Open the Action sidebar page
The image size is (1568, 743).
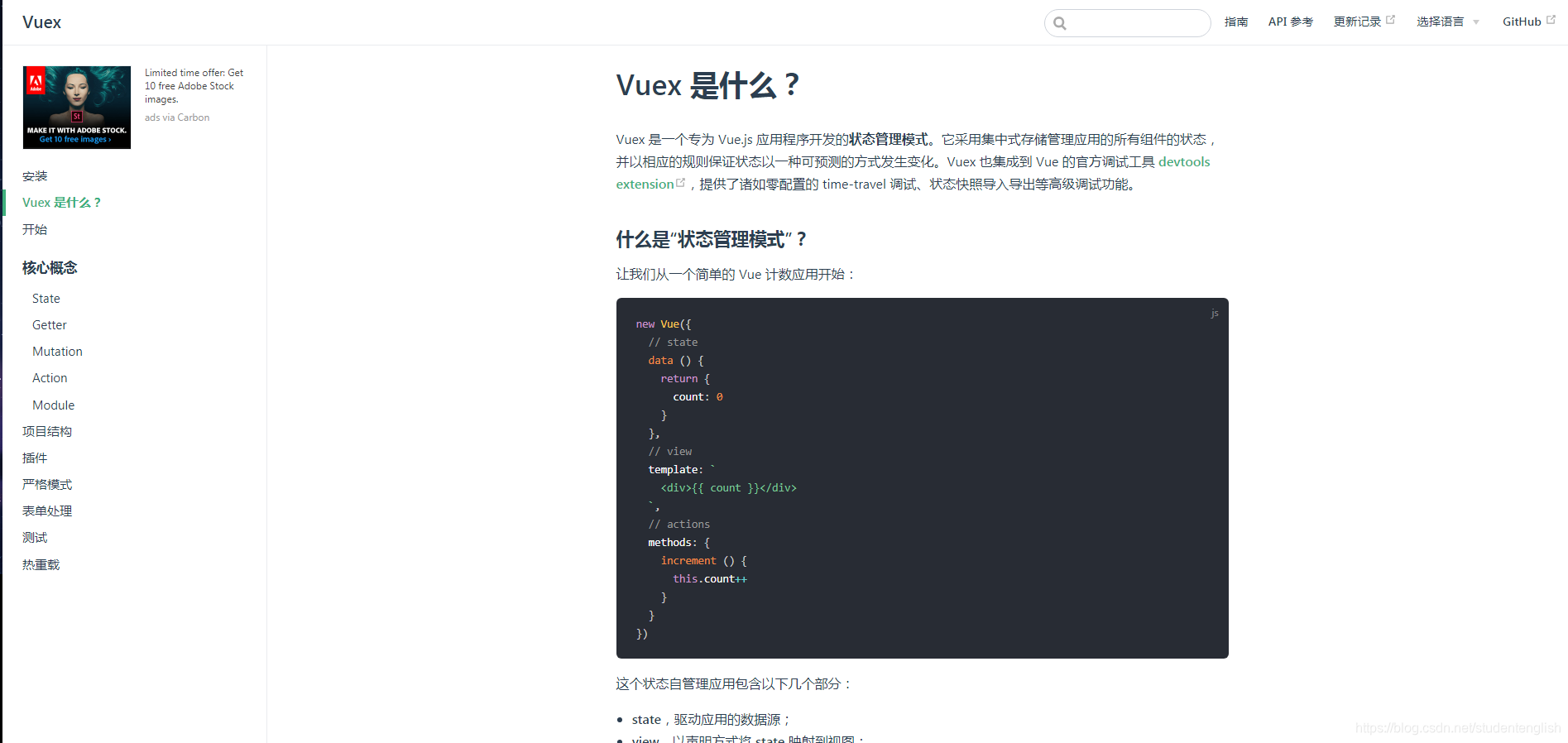[50, 378]
